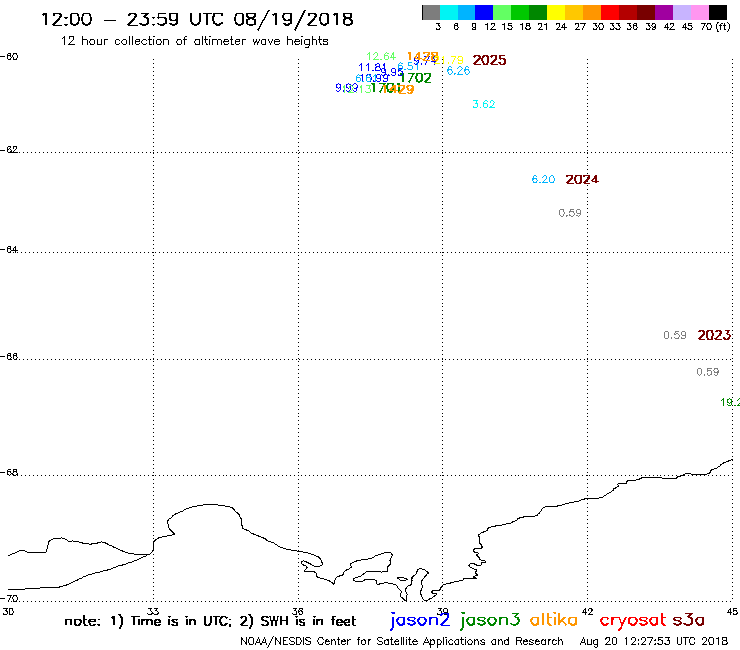Click the "-68" latitude axis label
The width and height of the screenshot is (740, 650).
coord(10,473)
